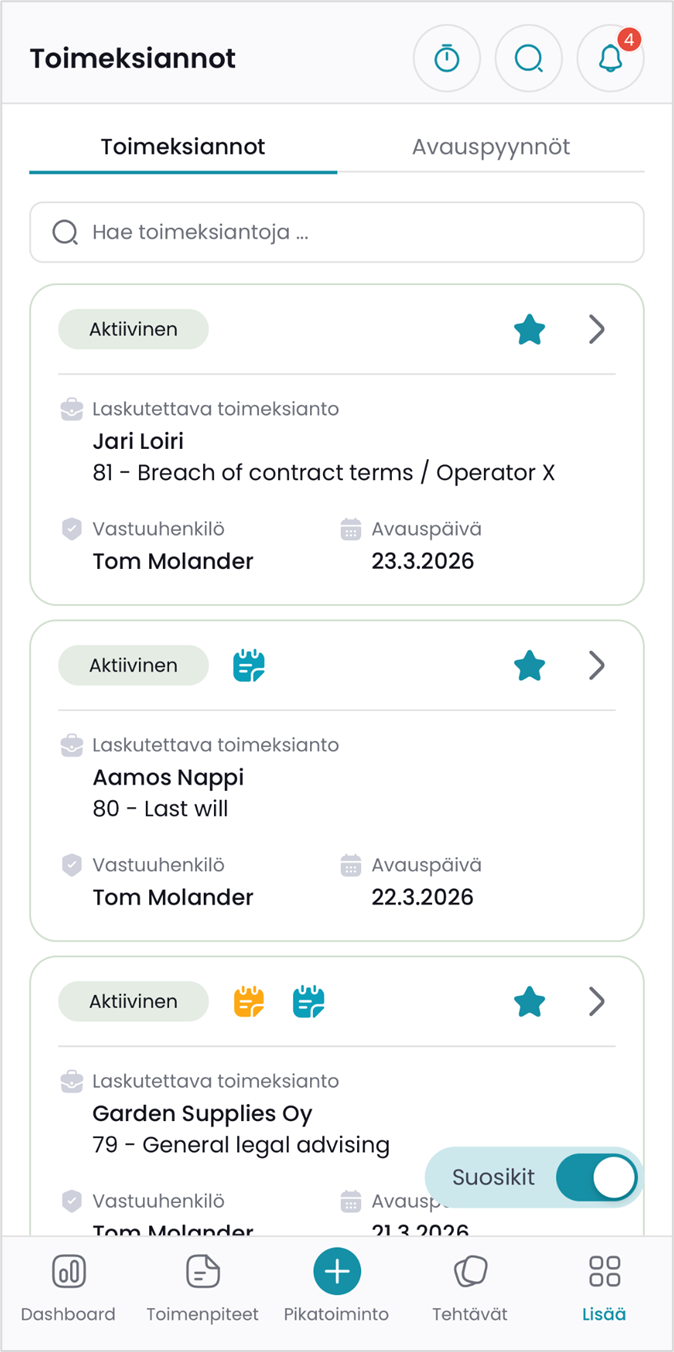Open Aamos Nappi assignment chevron arrow
The height and width of the screenshot is (1352, 674).
pyautogui.click(x=597, y=665)
